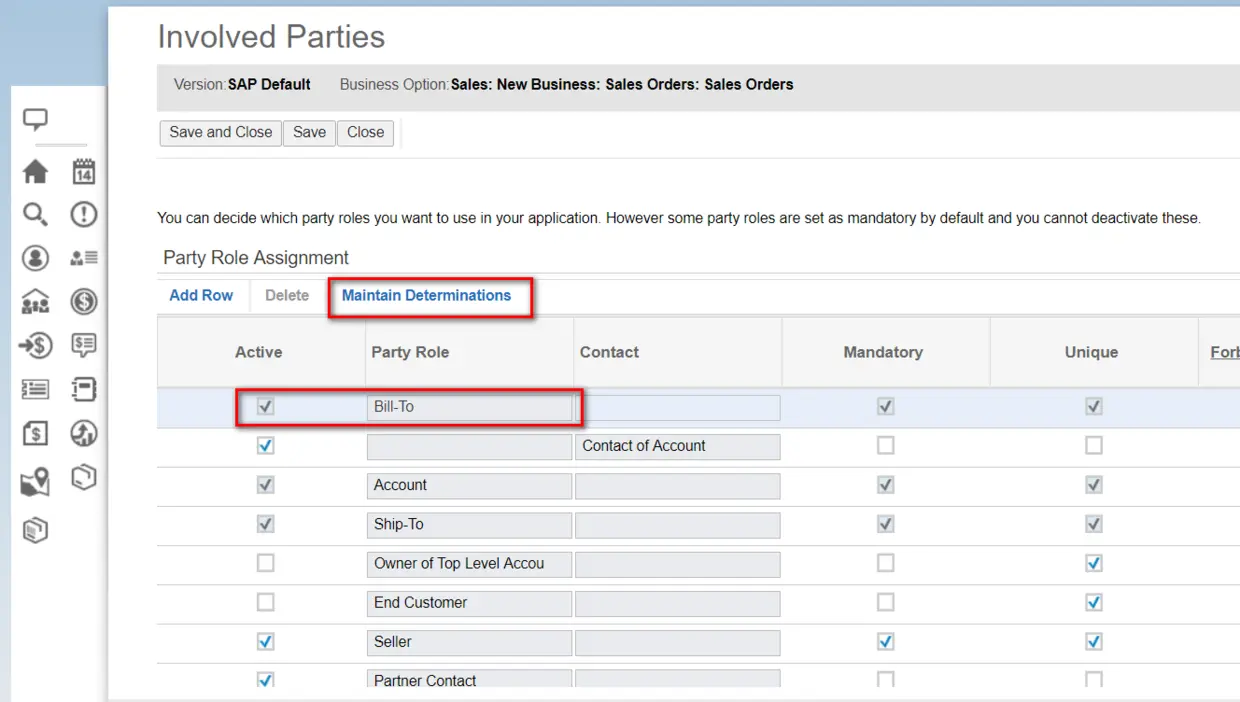The width and height of the screenshot is (1240, 702).
Task: Open the feed speech bubble icon
Action: point(35,120)
